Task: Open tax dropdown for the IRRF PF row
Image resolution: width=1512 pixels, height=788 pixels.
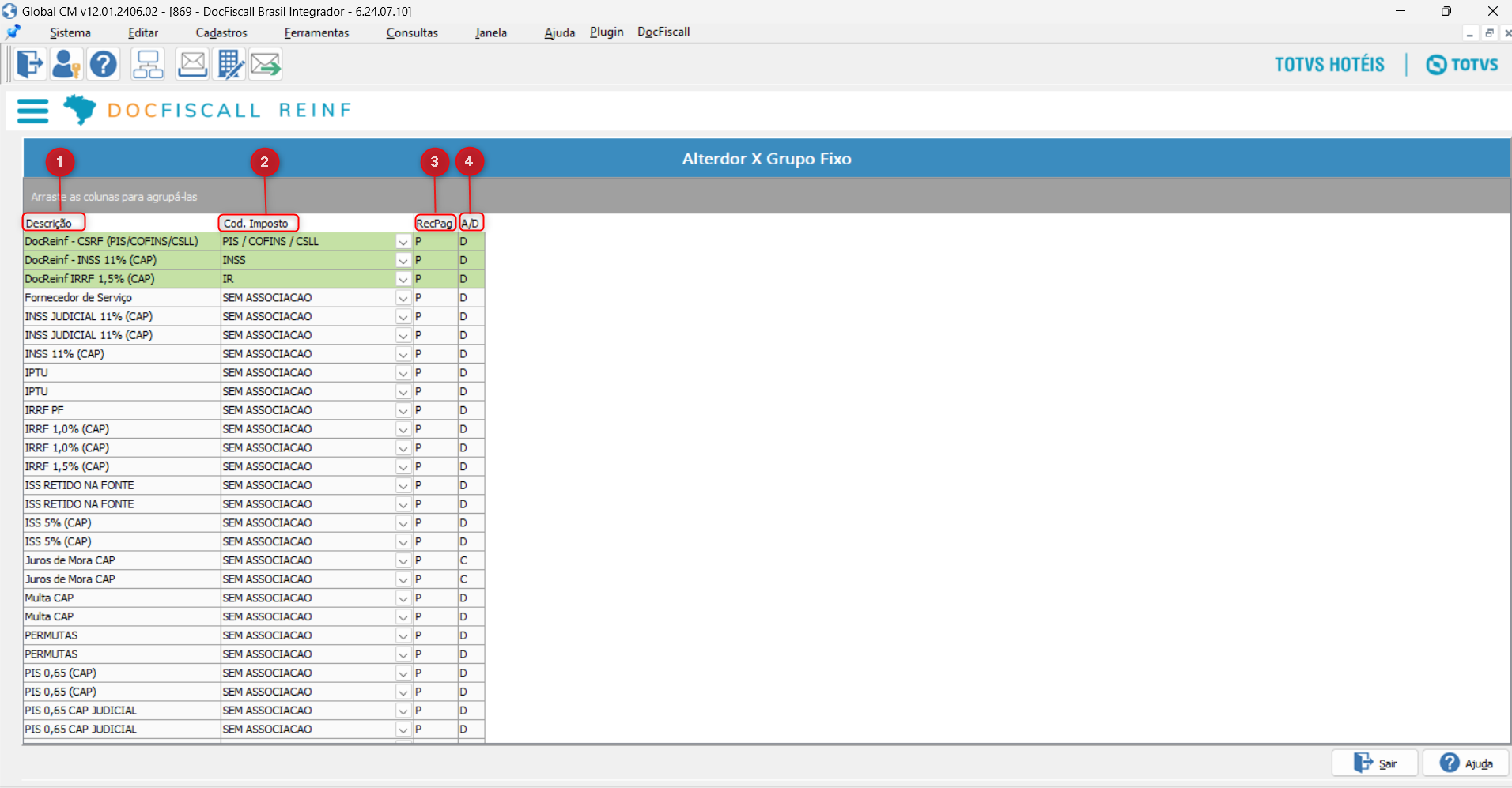Action: (x=403, y=410)
